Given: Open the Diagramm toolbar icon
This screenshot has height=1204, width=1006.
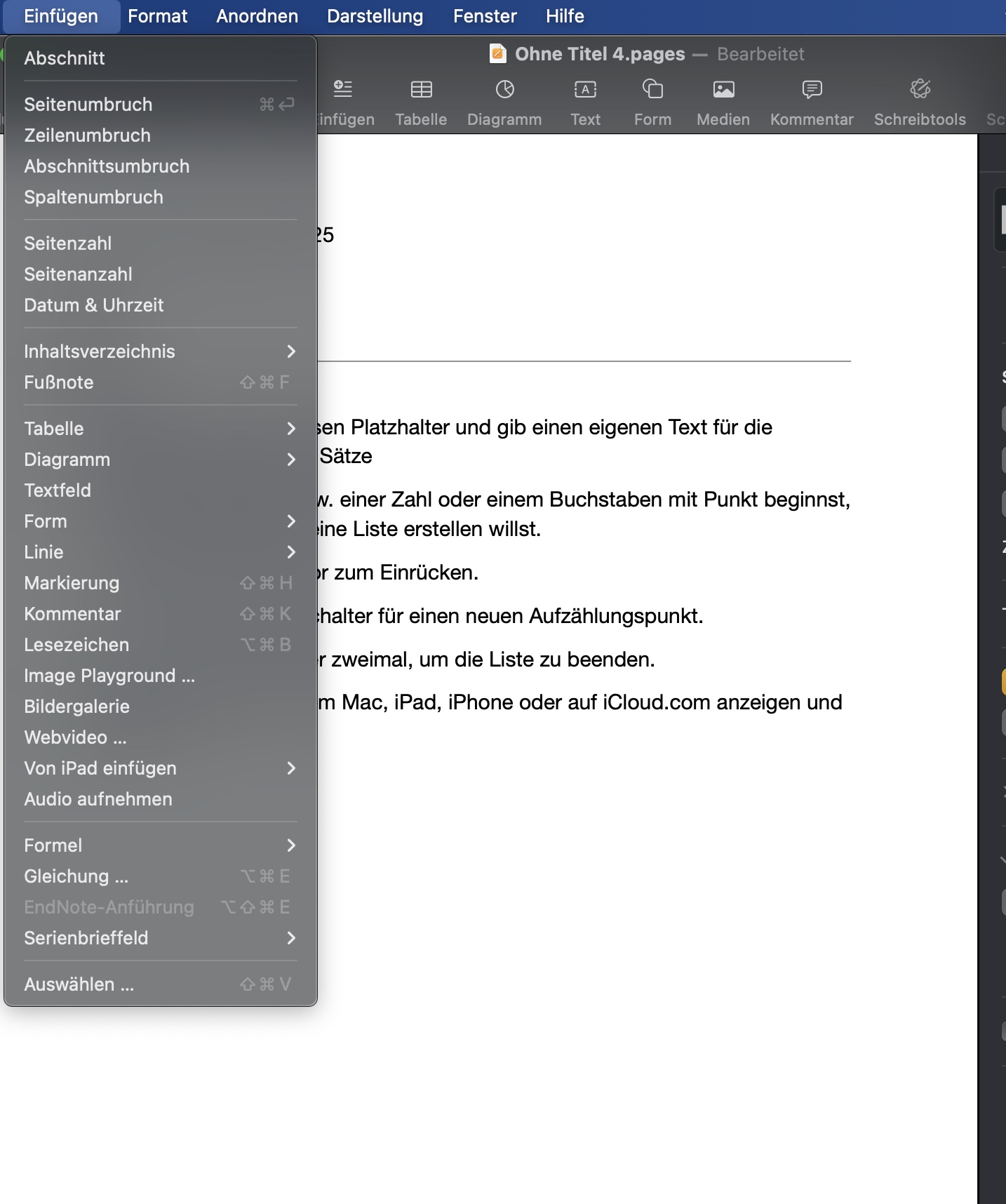Looking at the screenshot, I should pos(504,90).
